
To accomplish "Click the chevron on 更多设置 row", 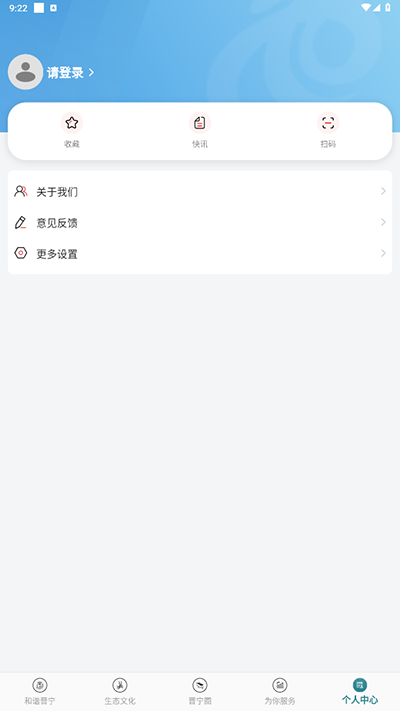I will [x=383, y=253].
